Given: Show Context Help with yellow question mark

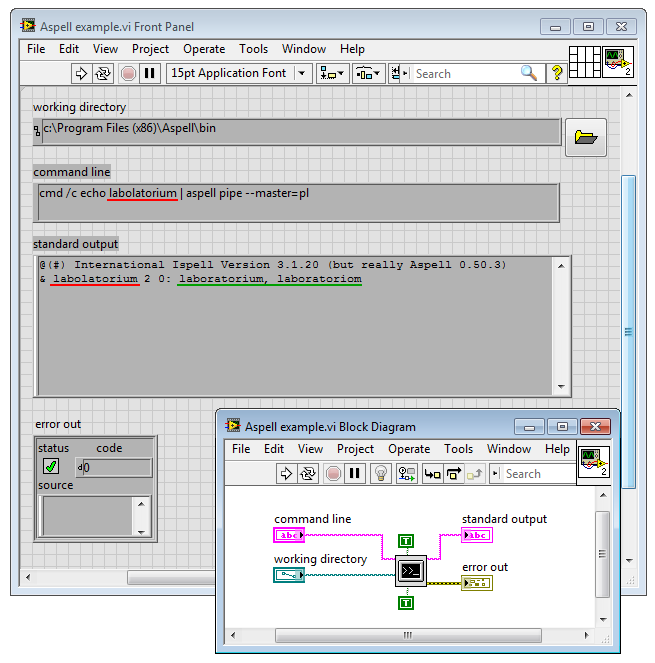Looking at the screenshot, I should coord(557,74).
